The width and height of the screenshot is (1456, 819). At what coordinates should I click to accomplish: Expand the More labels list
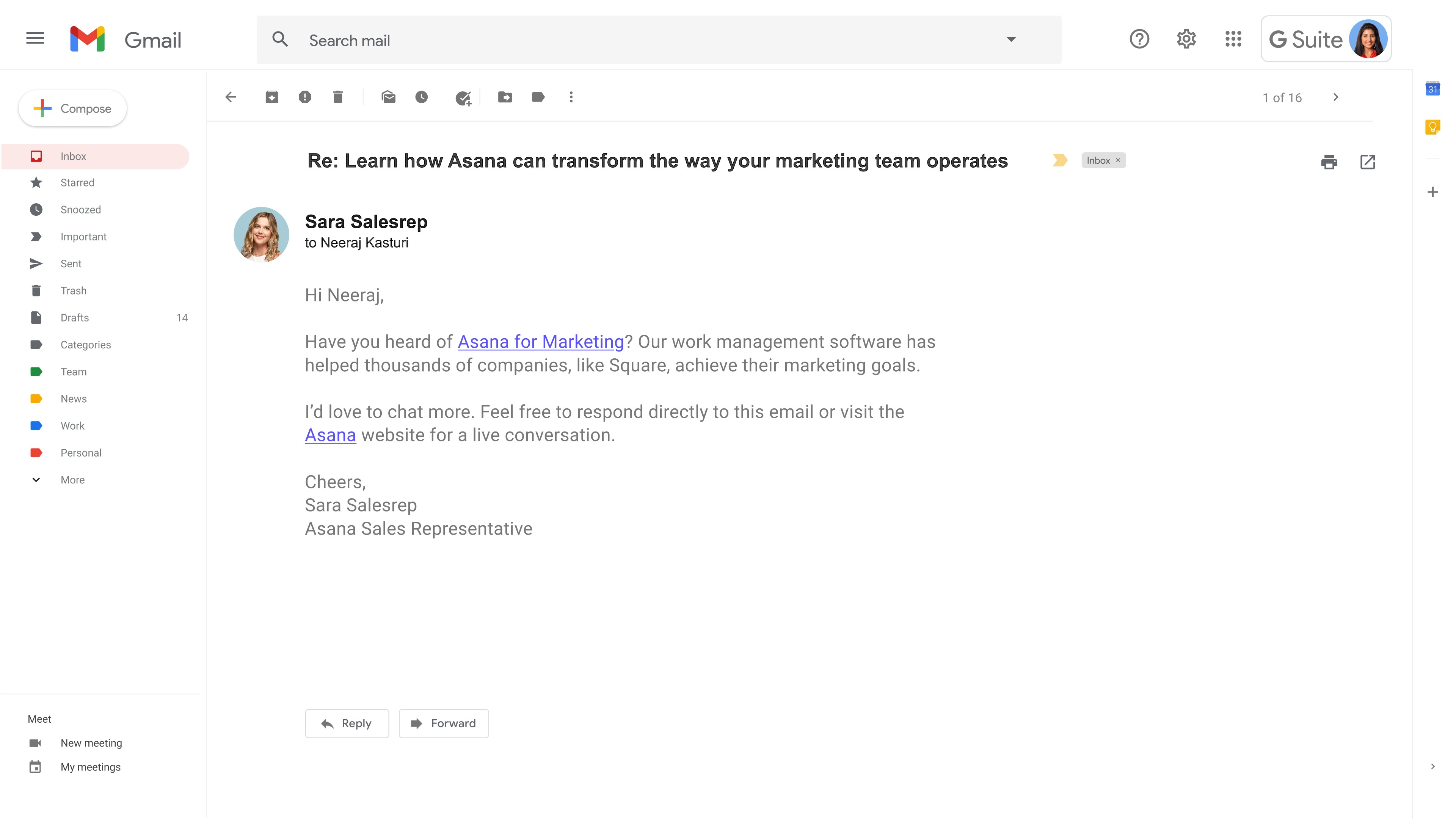[72, 480]
